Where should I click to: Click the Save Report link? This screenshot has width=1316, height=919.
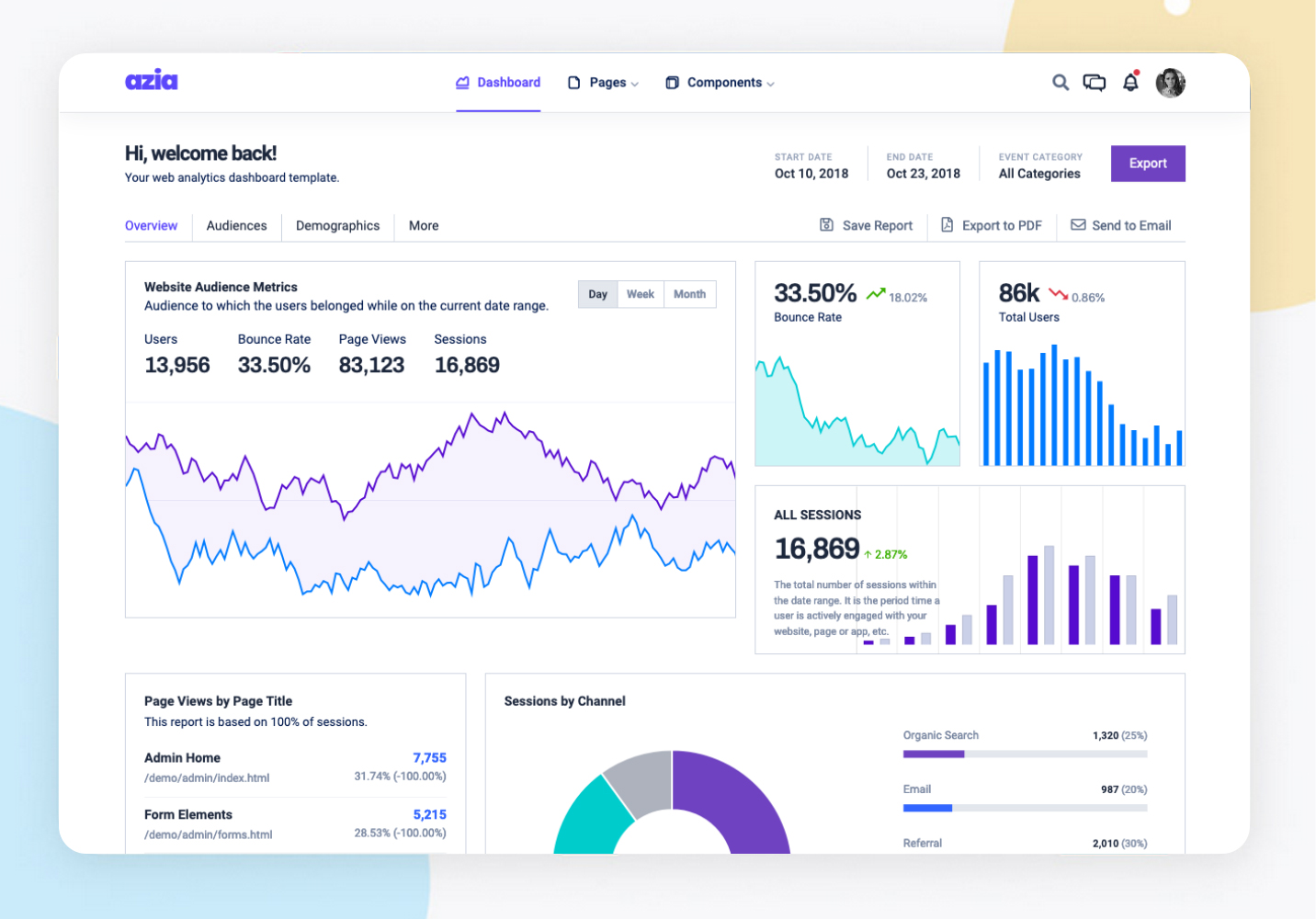(x=867, y=225)
